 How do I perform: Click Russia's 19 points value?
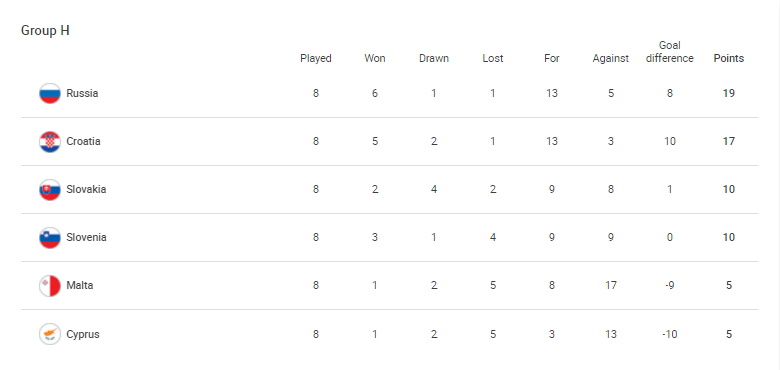(729, 93)
